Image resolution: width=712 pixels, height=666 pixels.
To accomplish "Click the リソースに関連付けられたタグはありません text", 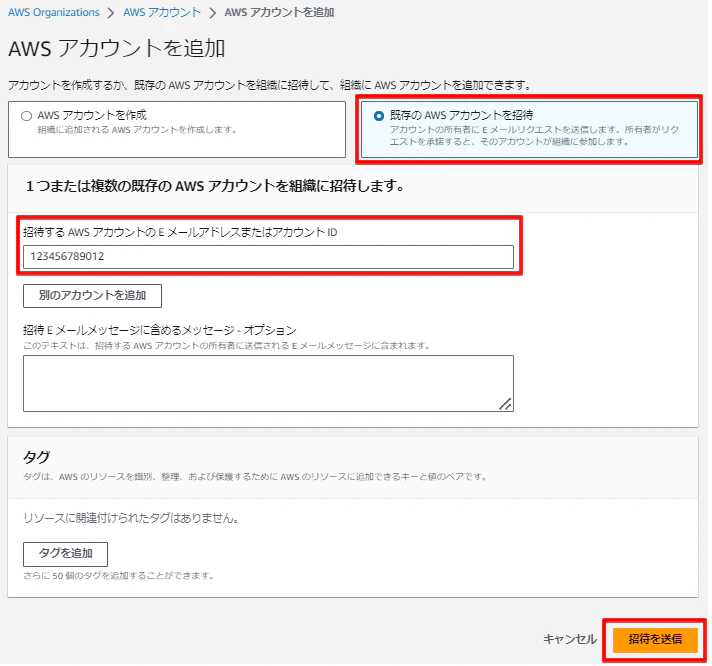I will tap(131, 518).
